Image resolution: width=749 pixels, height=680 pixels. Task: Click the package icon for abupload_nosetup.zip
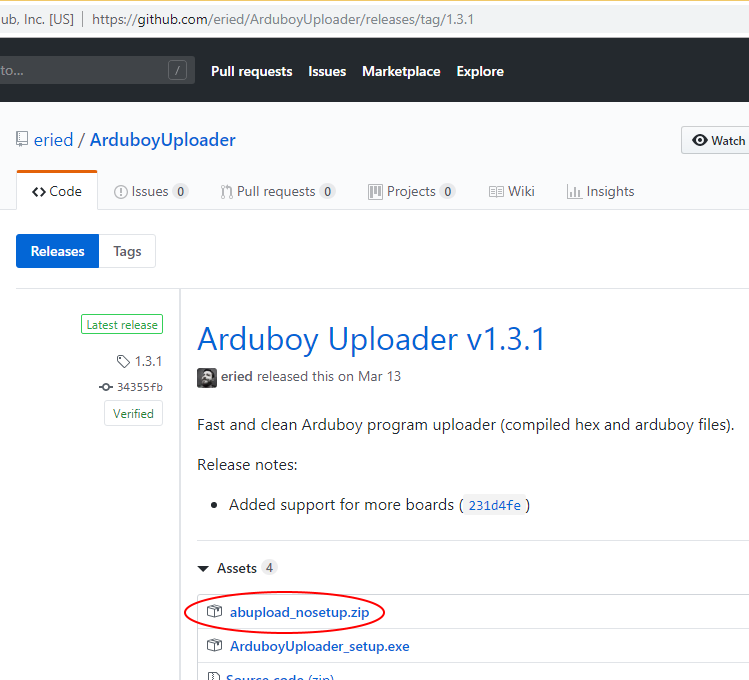click(214, 611)
